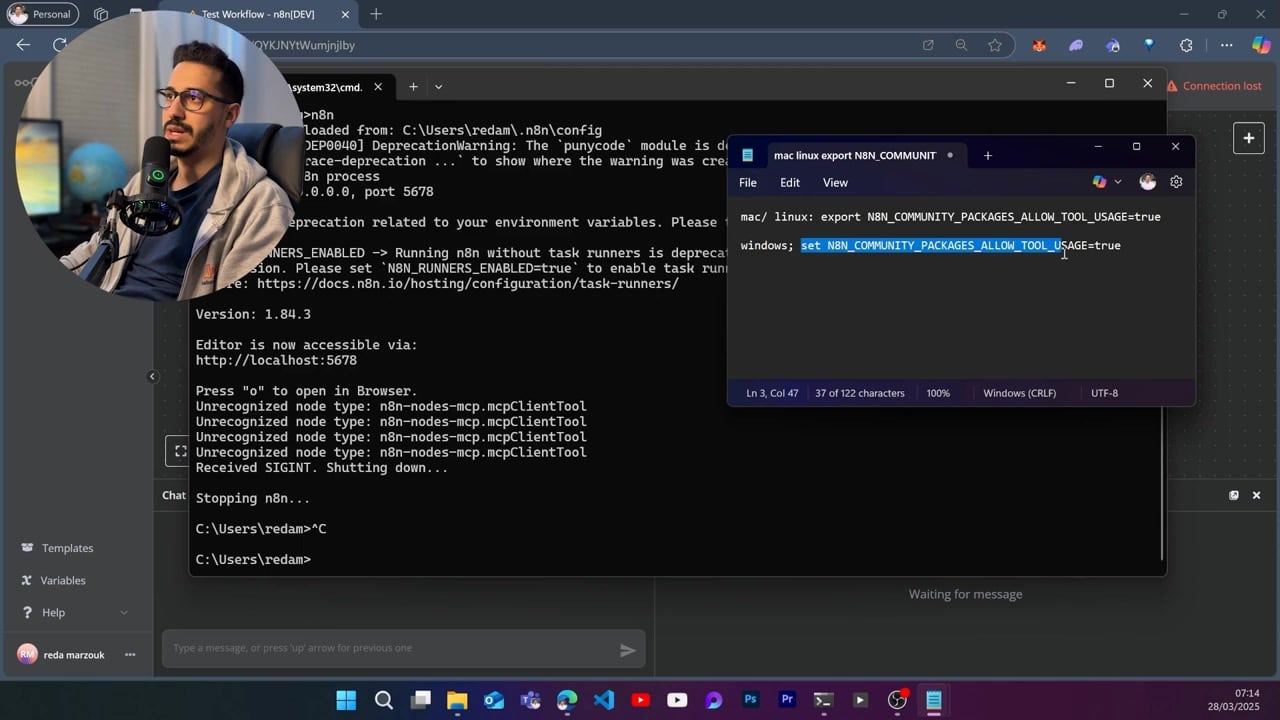Add a node with the plus button
The image size is (1280, 720).
coord(1248,138)
